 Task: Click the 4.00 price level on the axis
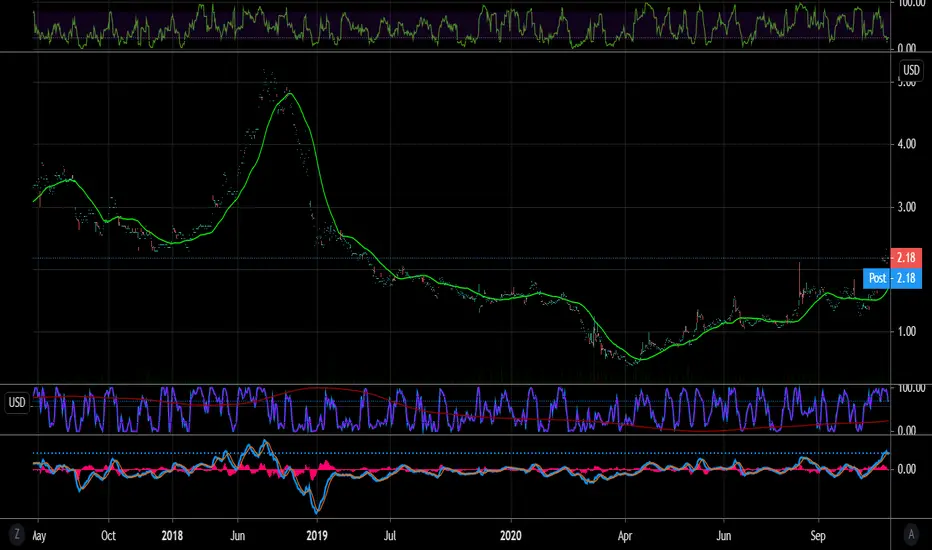(x=906, y=144)
